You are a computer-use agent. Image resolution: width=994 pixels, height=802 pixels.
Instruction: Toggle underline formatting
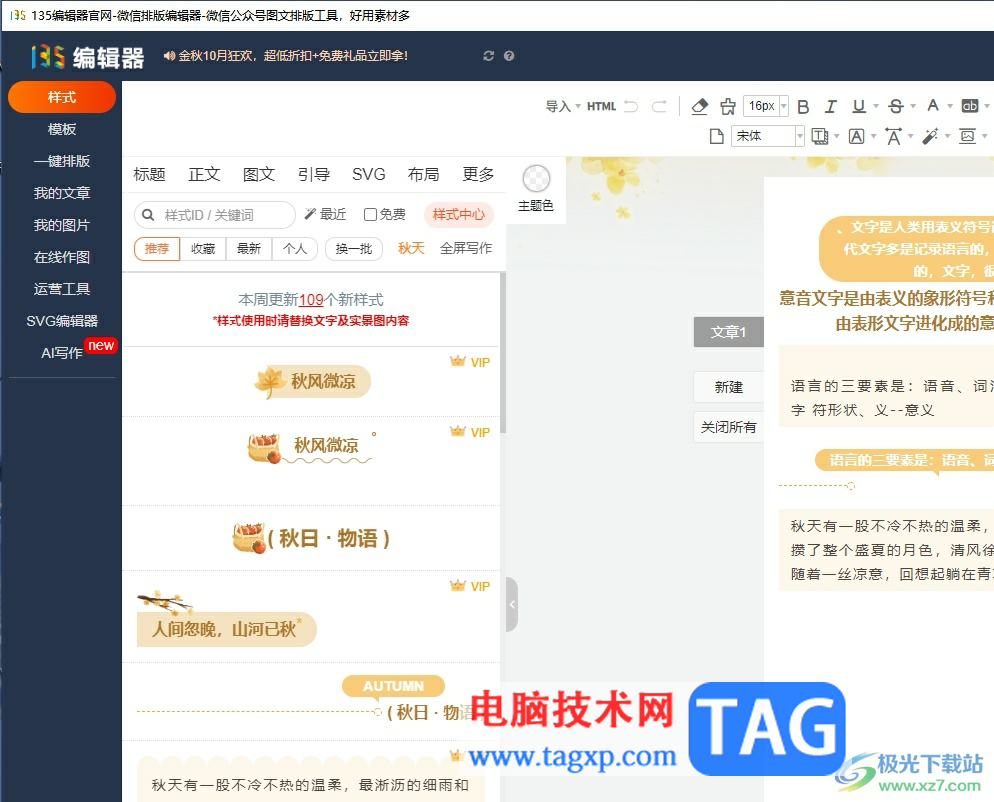click(859, 107)
